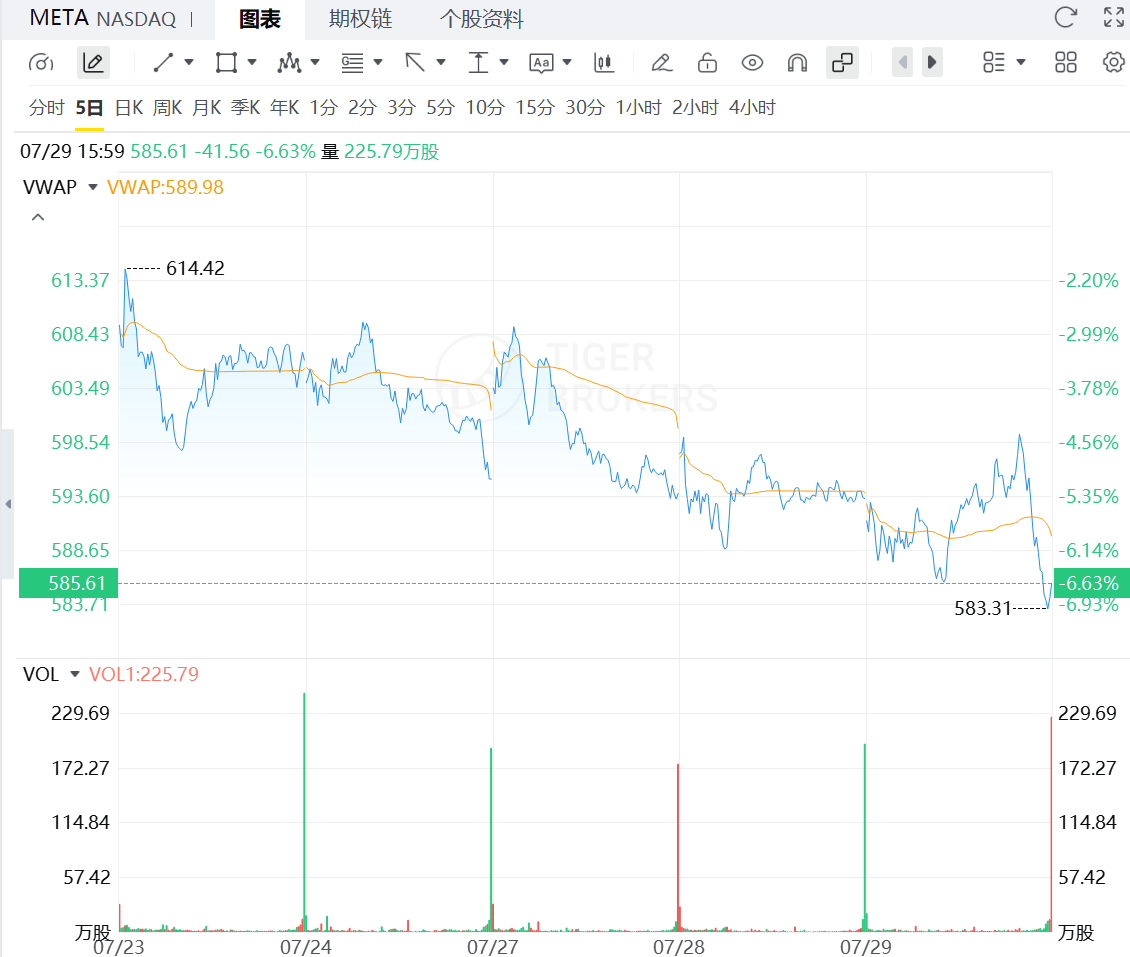This screenshot has width=1130, height=957.
Task: Collapse indicator panel with up chevron
Action: point(38,217)
